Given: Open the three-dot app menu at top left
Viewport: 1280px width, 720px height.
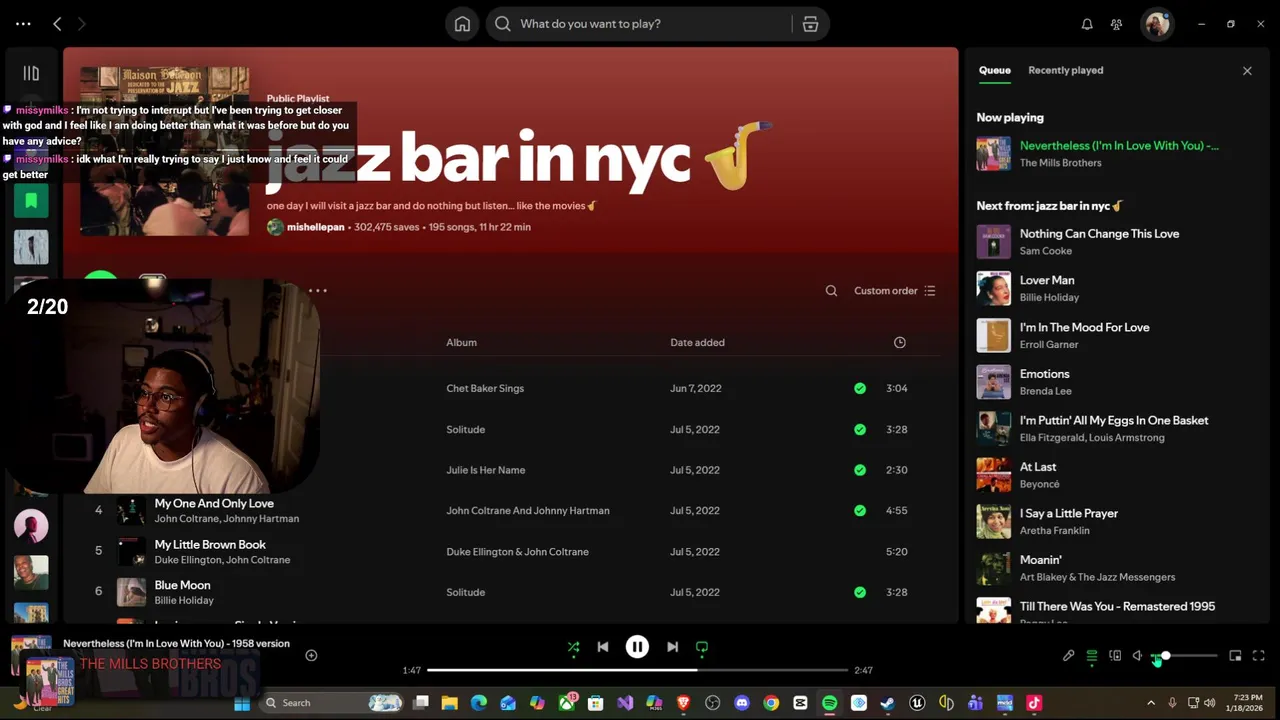Looking at the screenshot, I should (x=23, y=24).
